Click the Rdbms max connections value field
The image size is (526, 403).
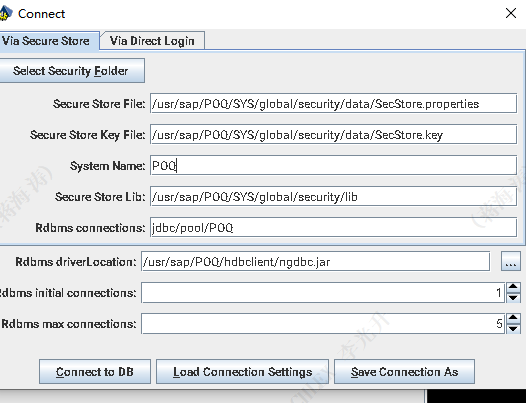point(323,323)
